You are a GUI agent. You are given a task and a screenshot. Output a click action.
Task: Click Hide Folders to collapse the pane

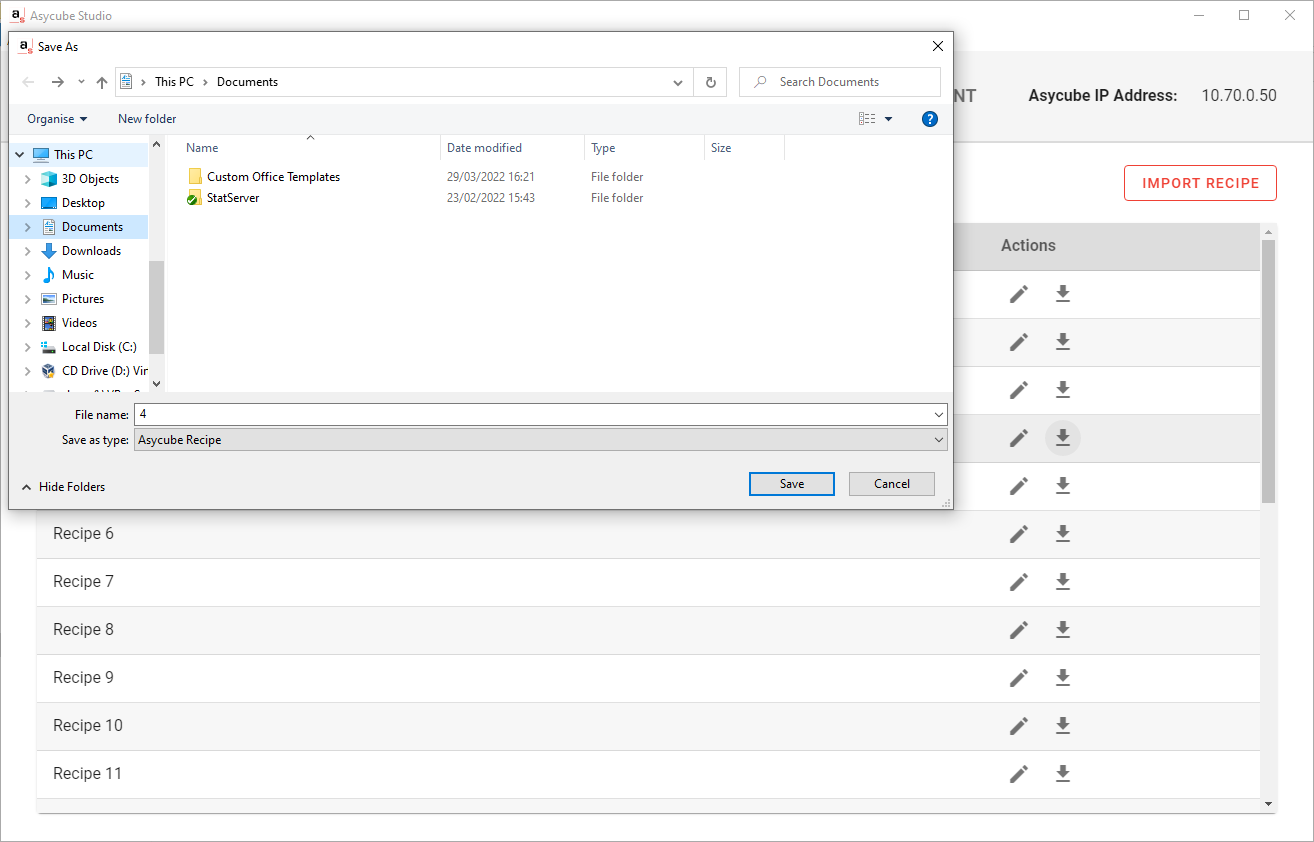63,487
